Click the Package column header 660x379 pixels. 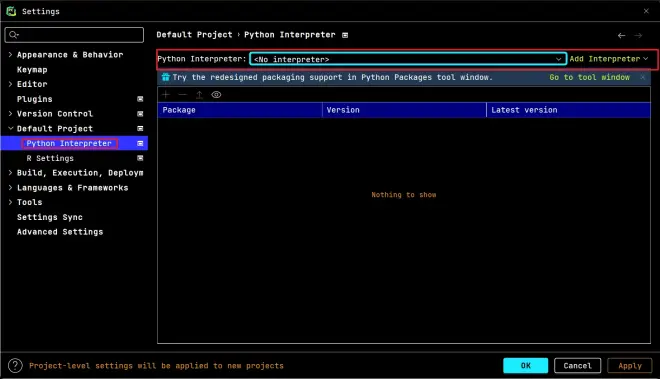(240, 110)
